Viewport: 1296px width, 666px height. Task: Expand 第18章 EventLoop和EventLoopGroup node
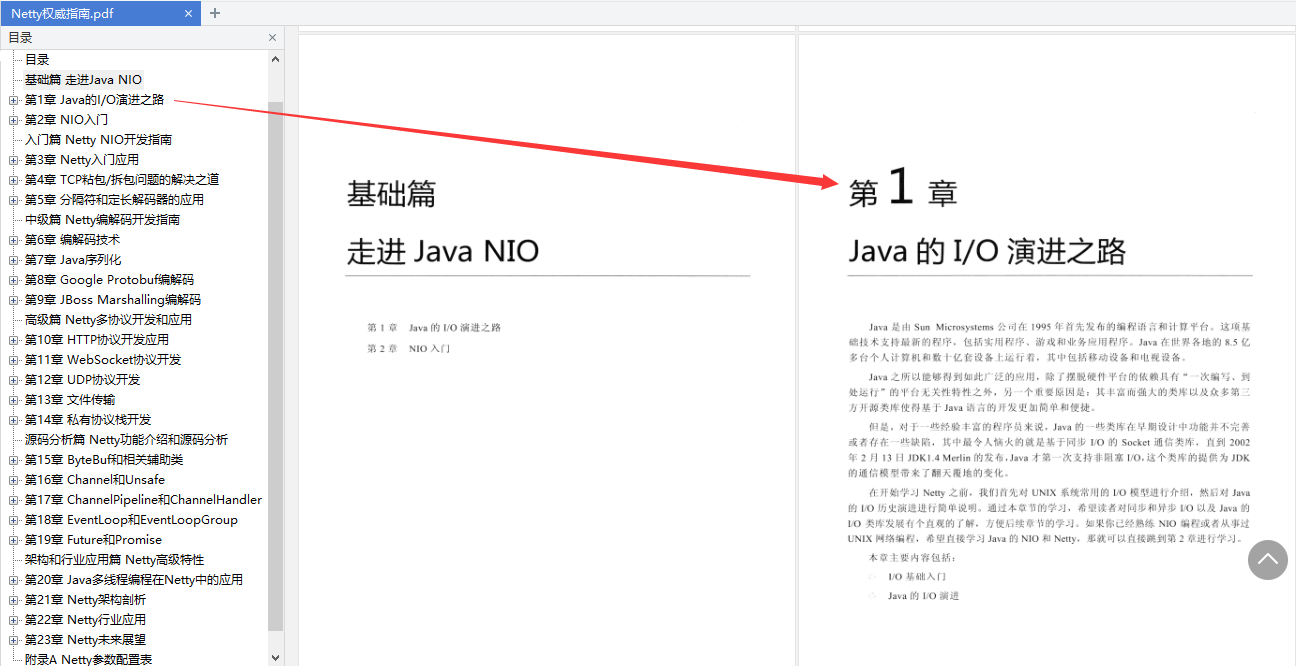coord(13,520)
